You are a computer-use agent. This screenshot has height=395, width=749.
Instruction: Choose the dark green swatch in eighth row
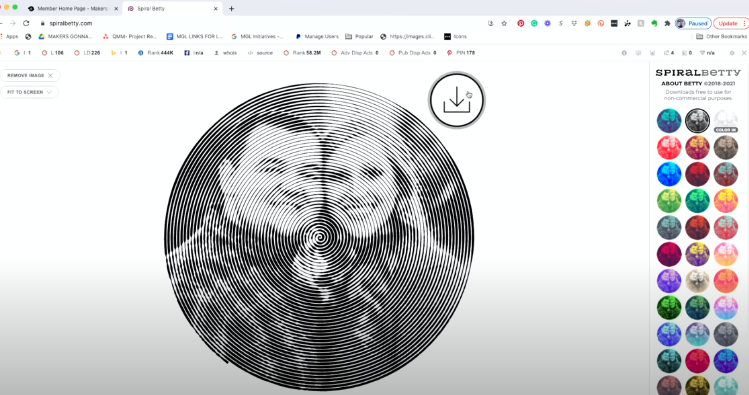pyautogui.click(x=669, y=308)
